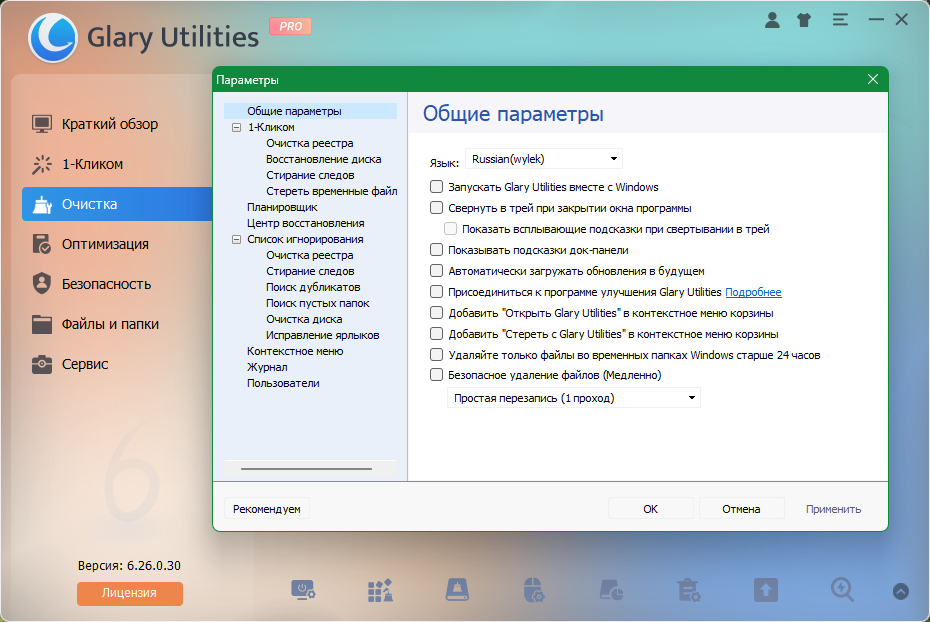The height and width of the screenshot is (622, 930).
Task: Open the startup manager dock icon
Action: click(x=303, y=591)
